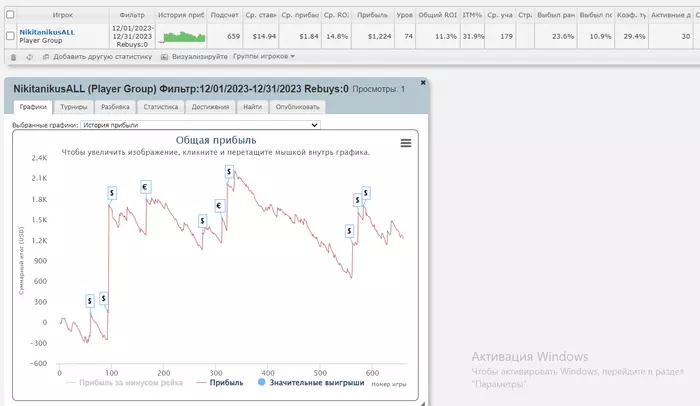Viewport: 700px width, 406px height.
Task: Open the NikitanikusALL player link
Action: [47, 32]
